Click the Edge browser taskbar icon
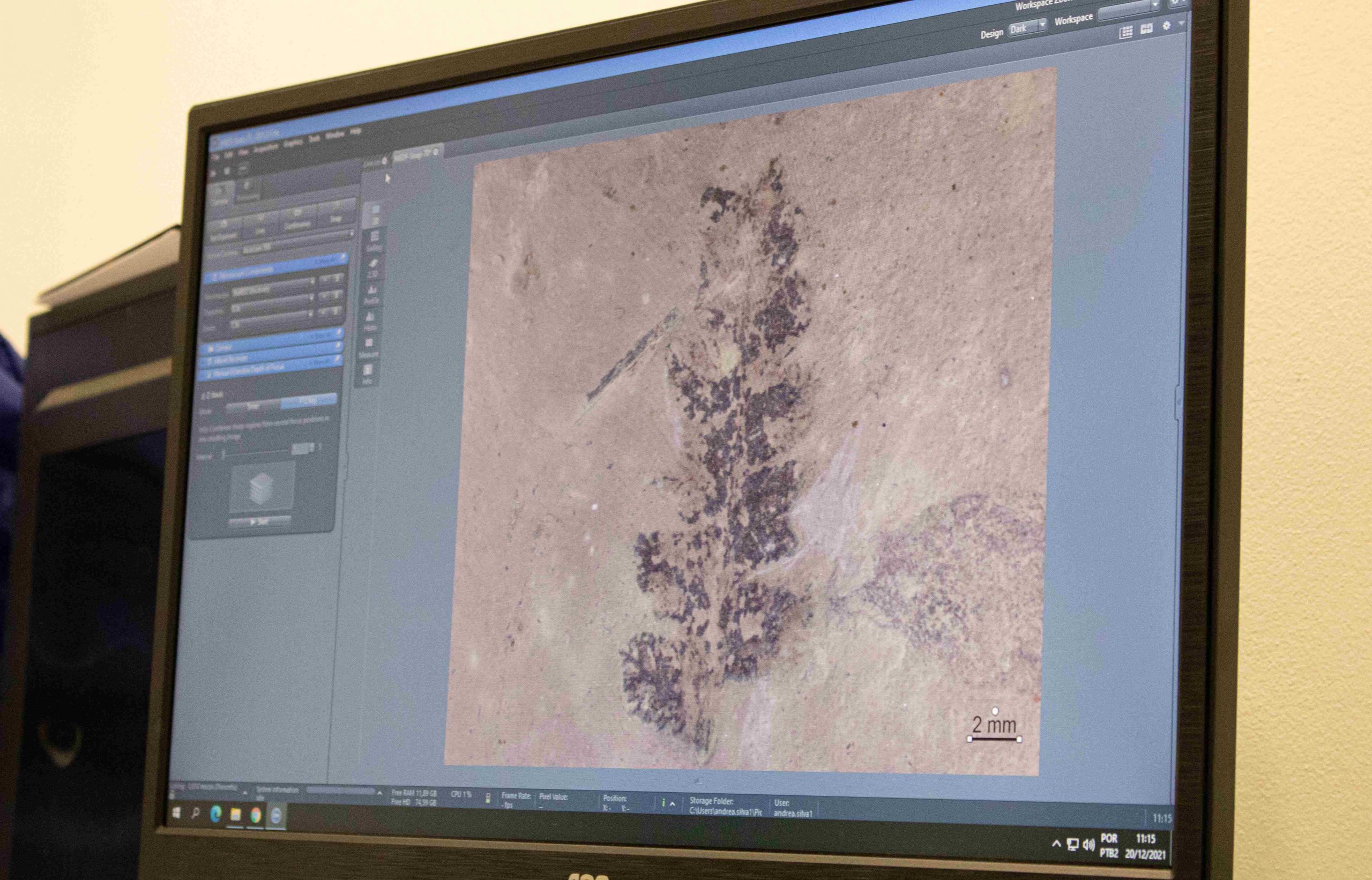 (216, 814)
